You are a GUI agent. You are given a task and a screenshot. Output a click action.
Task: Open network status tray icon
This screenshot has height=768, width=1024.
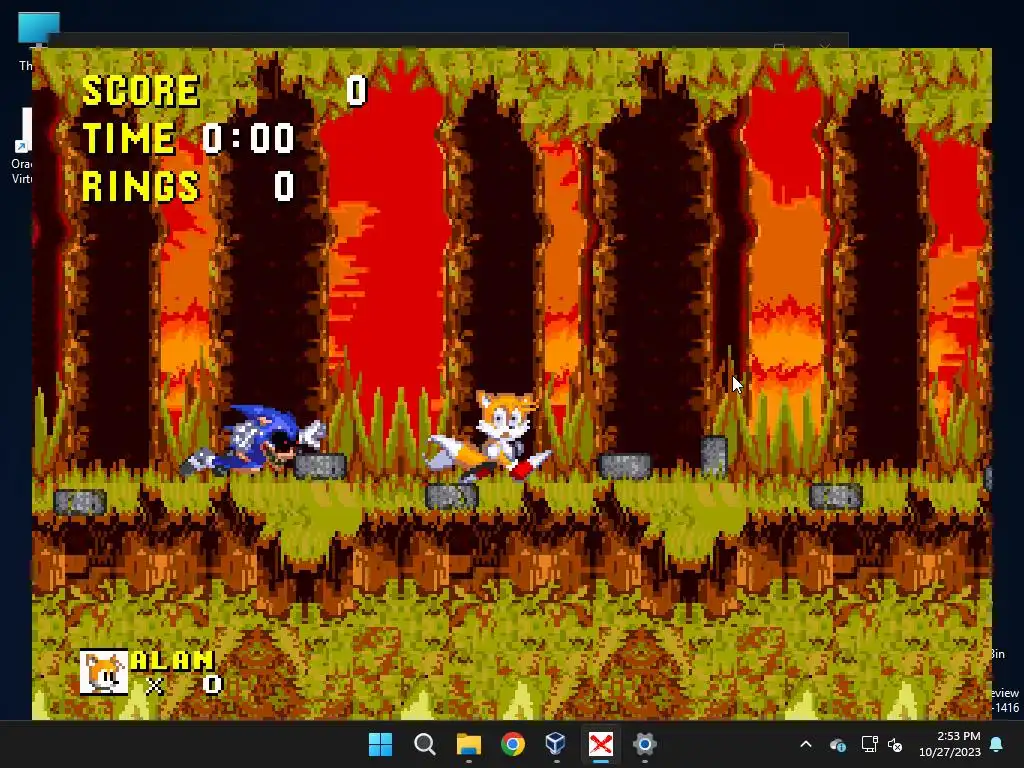point(869,744)
